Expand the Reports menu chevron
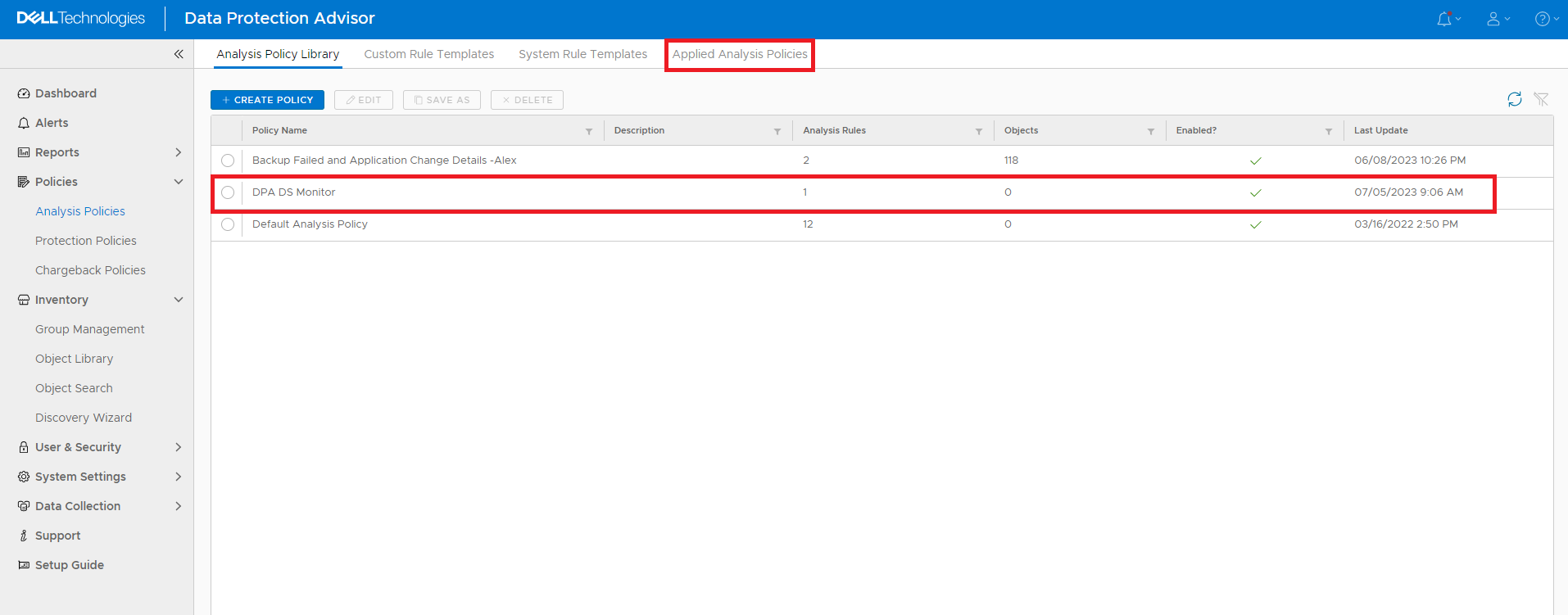 click(178, 152)
